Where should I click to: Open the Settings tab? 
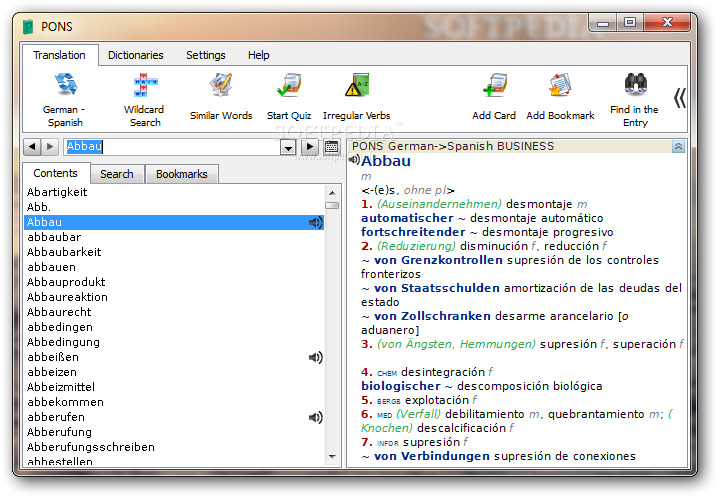click(206, 55)
